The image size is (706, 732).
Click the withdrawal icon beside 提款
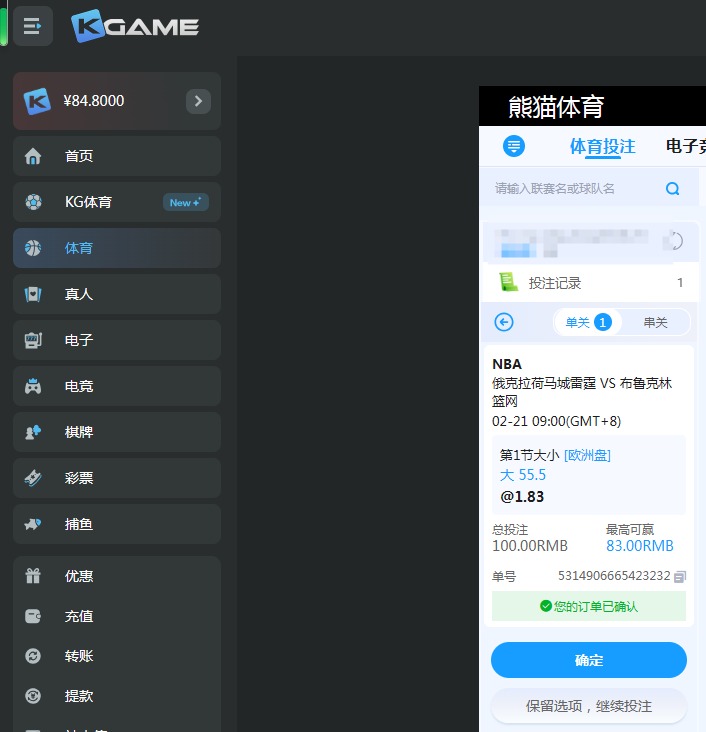tap(33, 696)
